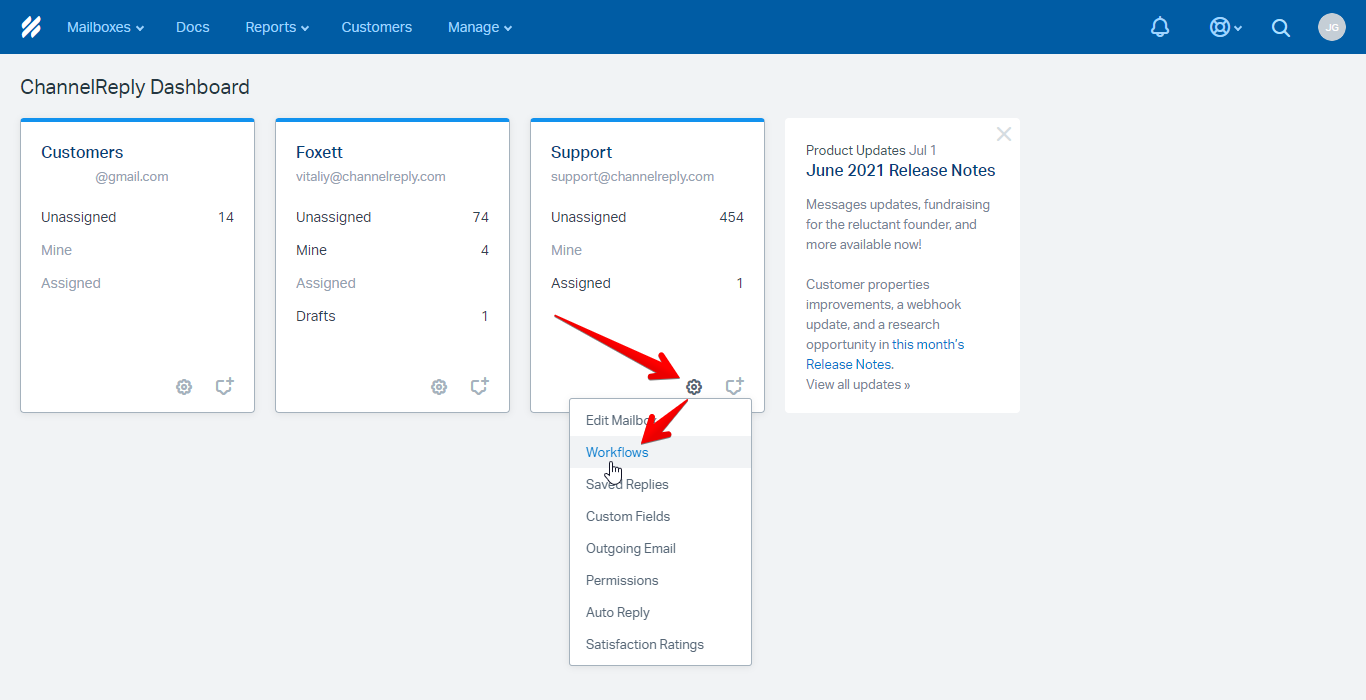Select Workflows from gear menu
The height and width of the screenshot is (700, 1366).
660,452
